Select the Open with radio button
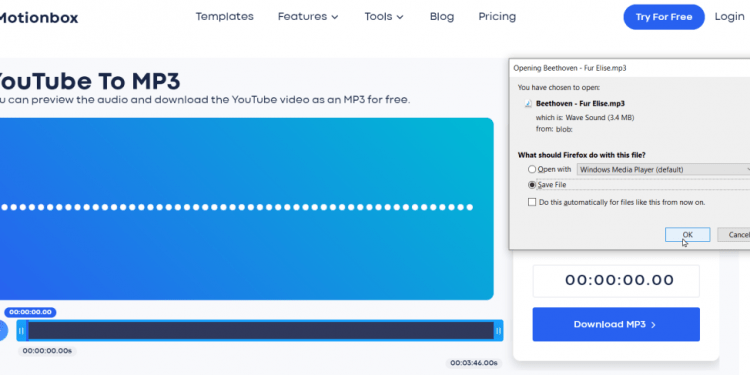This screenshot has height=375, width=750. pos(532,169)
